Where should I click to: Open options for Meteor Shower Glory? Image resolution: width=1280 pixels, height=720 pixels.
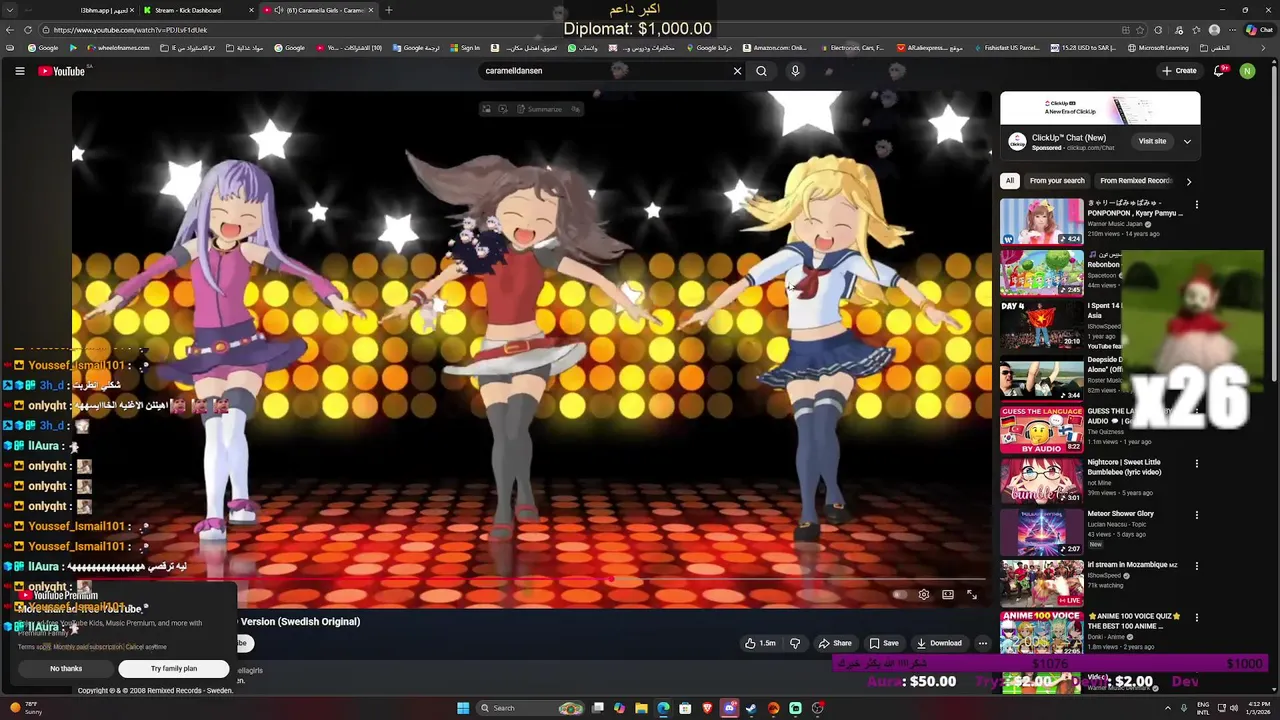(x=1196, y=515)
